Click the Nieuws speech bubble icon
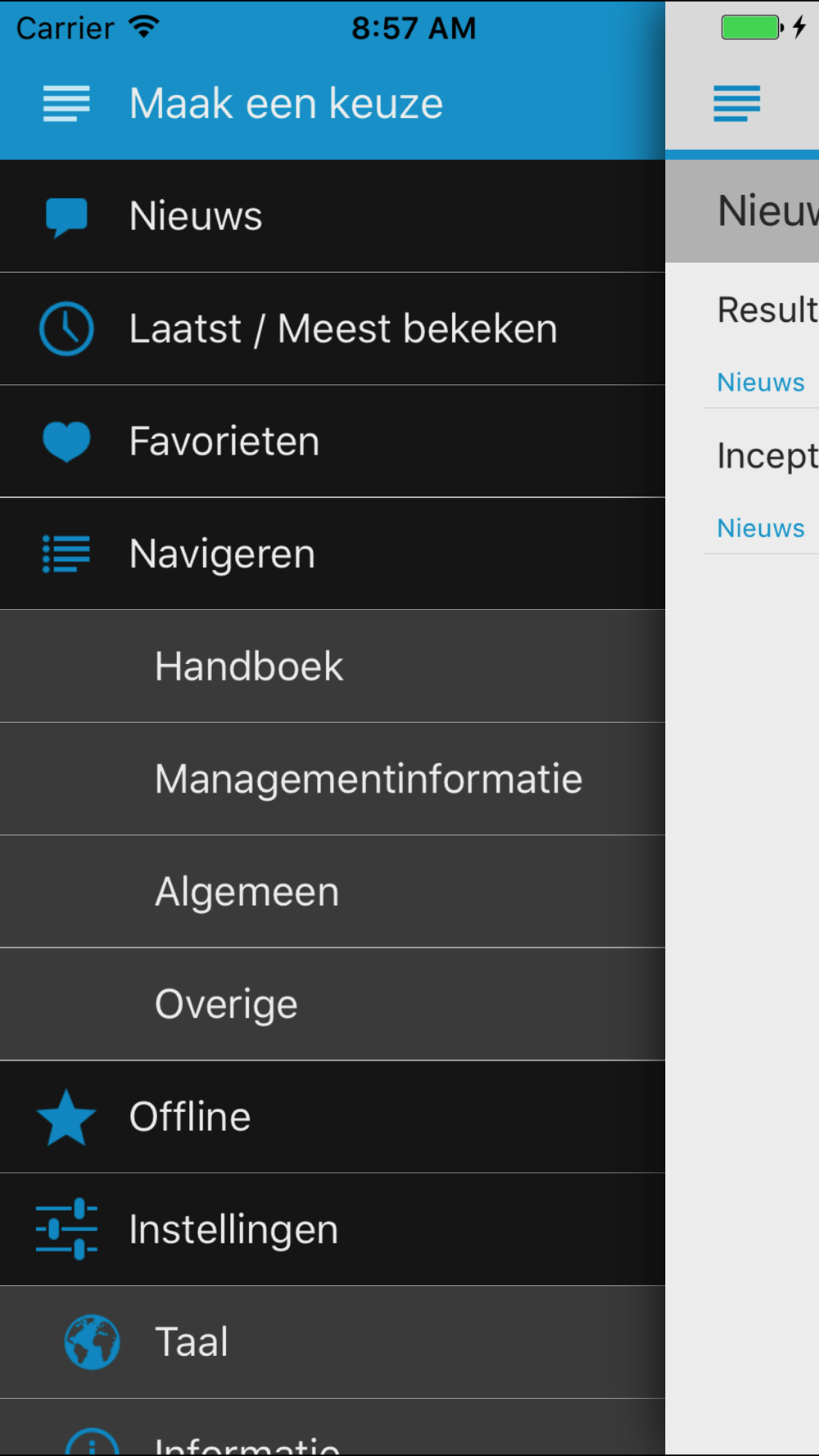 coord(66,217)
